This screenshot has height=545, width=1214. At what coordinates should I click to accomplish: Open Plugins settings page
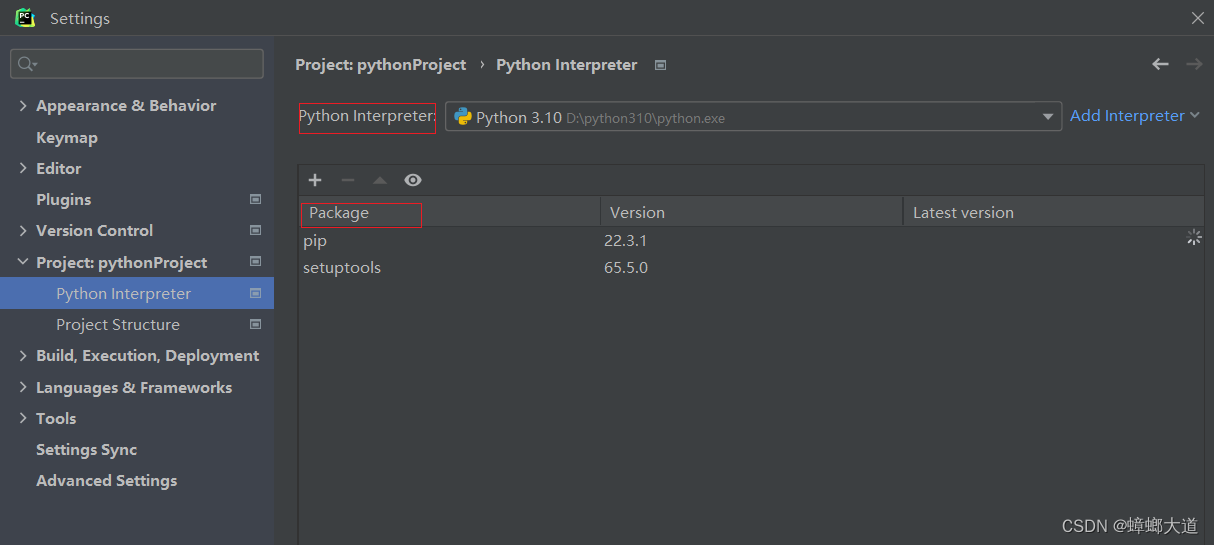(x=64, y=199)
